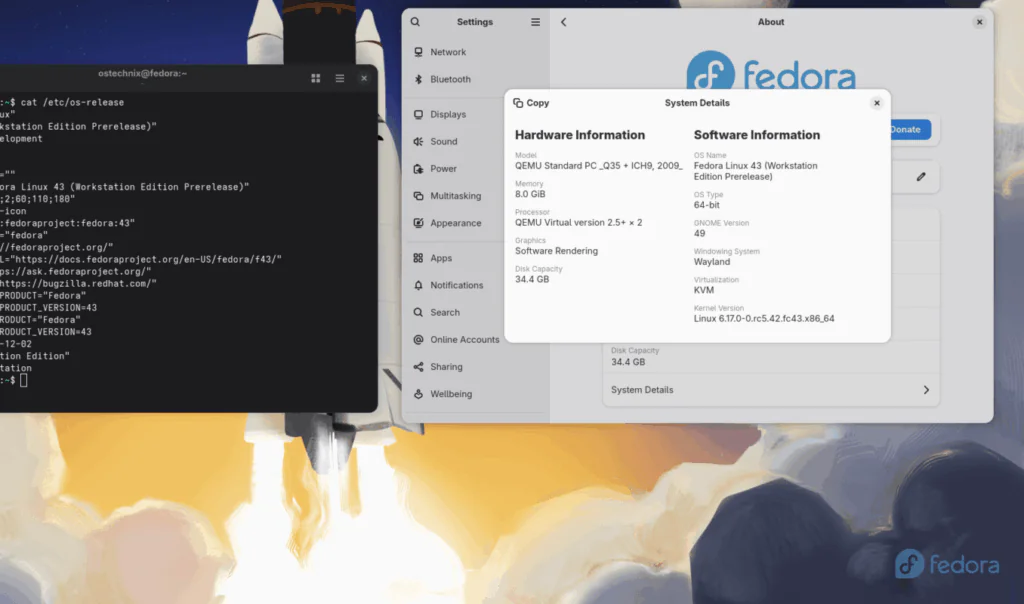Select Online Accounts in the sidebar

(464, 340)
